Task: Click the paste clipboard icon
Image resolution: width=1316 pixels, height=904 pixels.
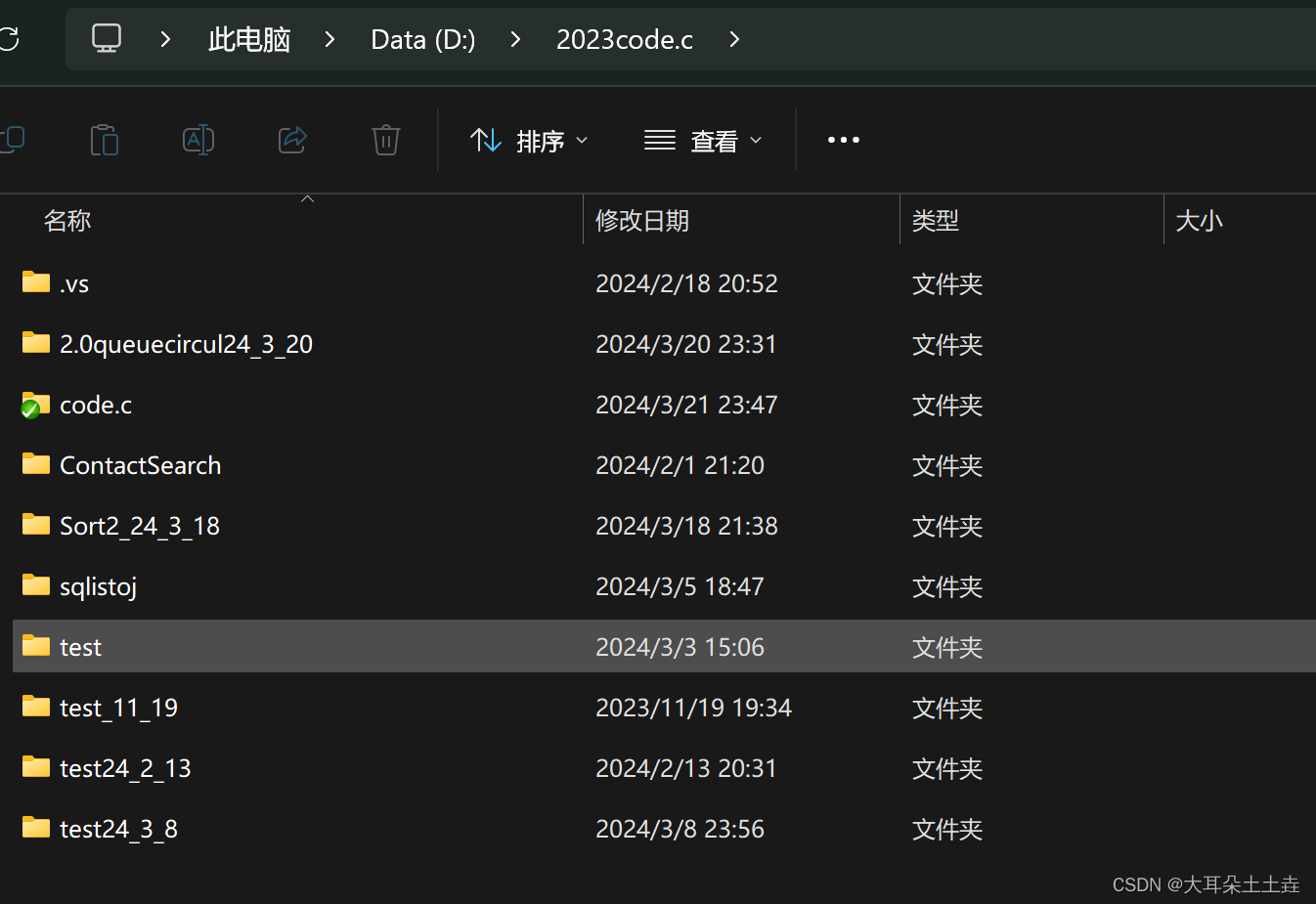Action: tap(105, 140)
